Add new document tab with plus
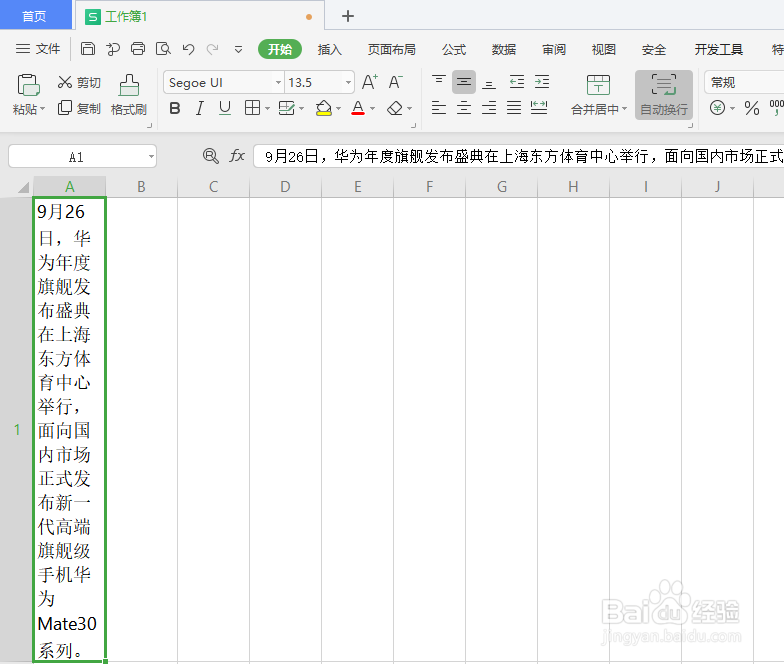The height and width of the screenshot is (664, 784). click(348, 16)
